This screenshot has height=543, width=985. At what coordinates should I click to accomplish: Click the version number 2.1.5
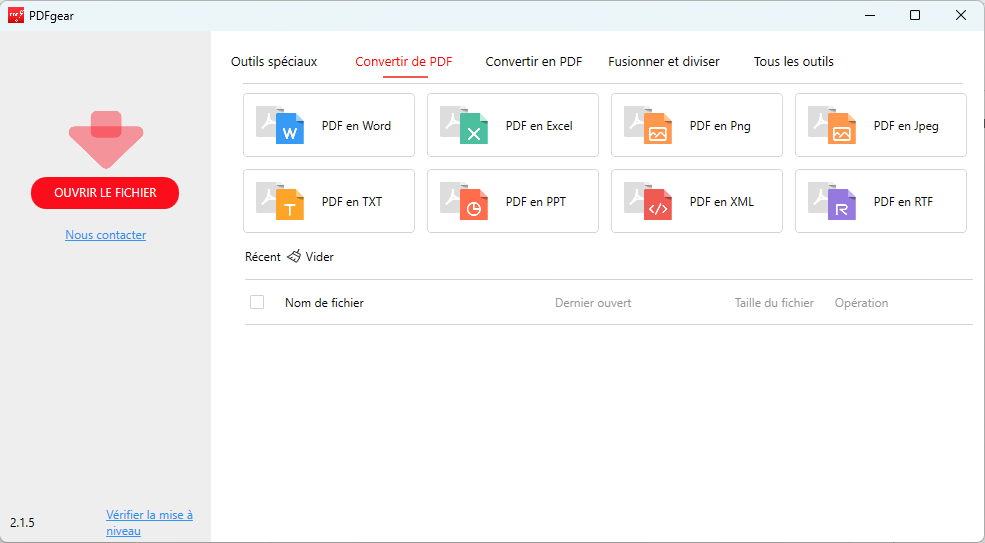tap(23, 523)
